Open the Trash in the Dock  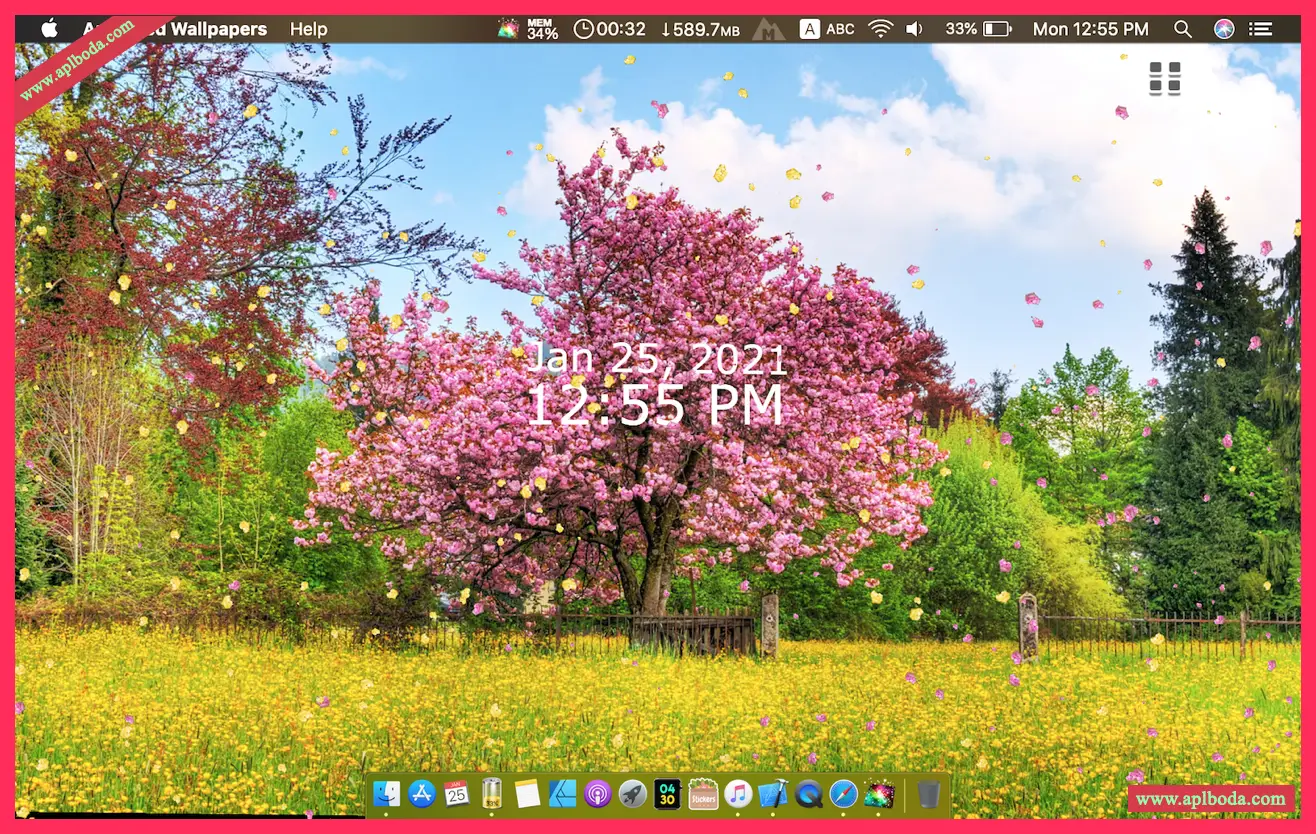click(x=928, y=794)
